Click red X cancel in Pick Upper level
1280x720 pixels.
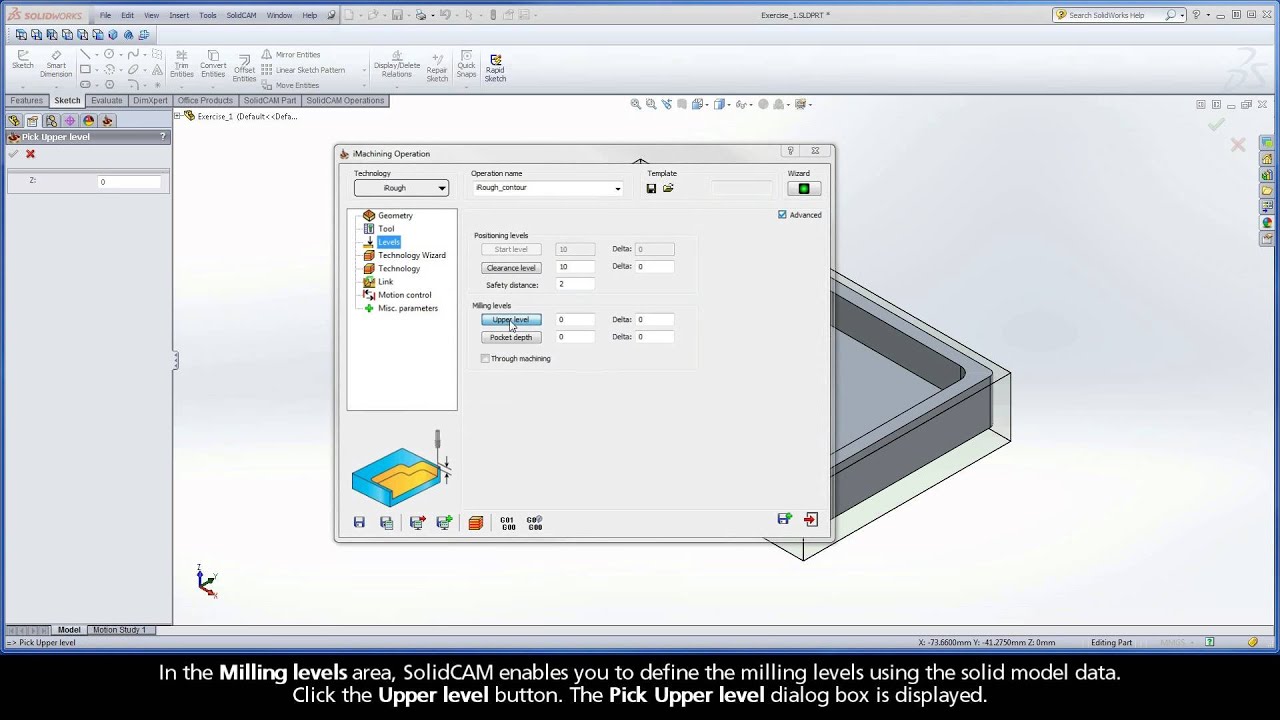(x=30, y=154)
